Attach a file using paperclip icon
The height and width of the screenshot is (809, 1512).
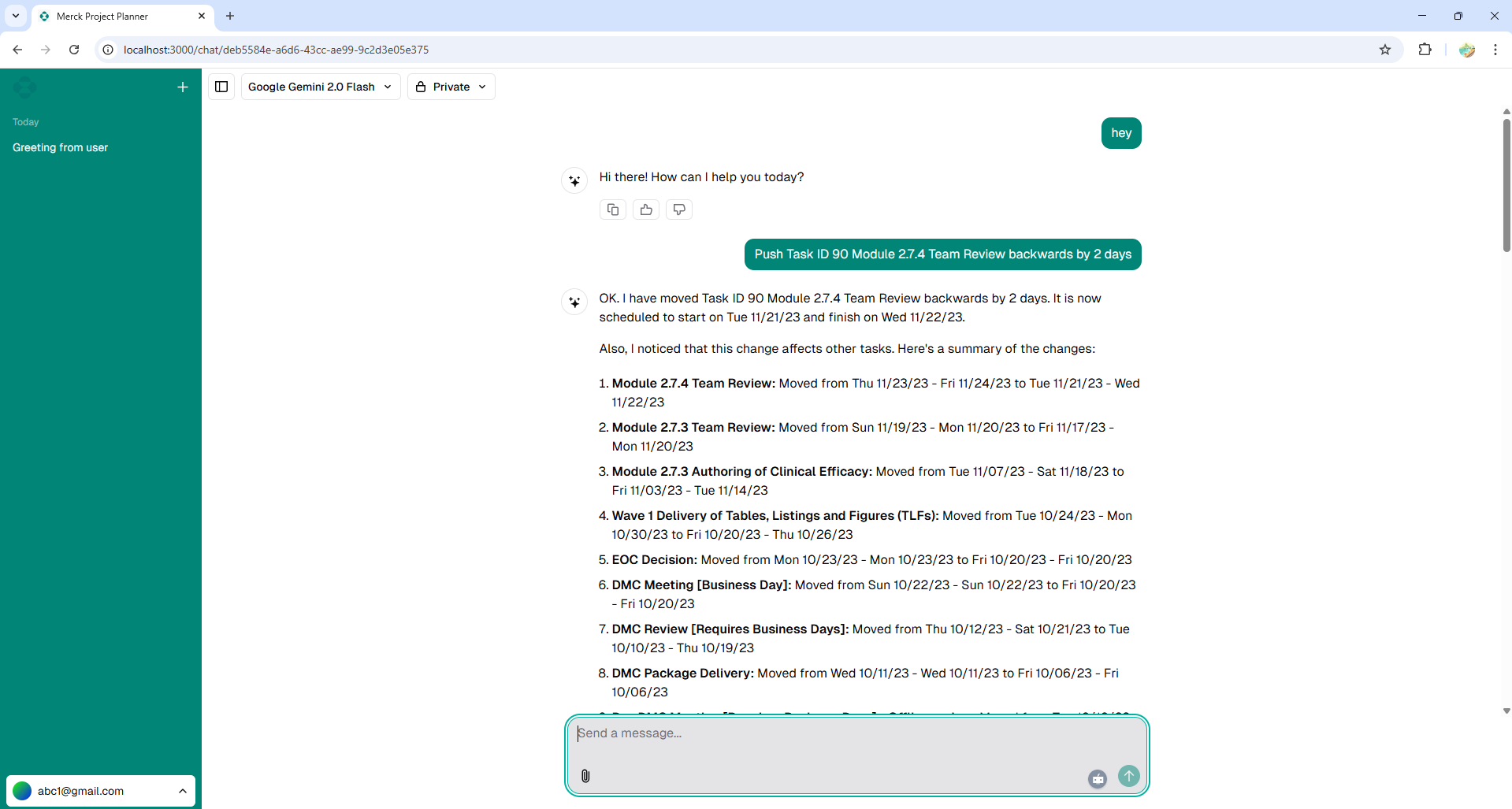pos(585,776)
